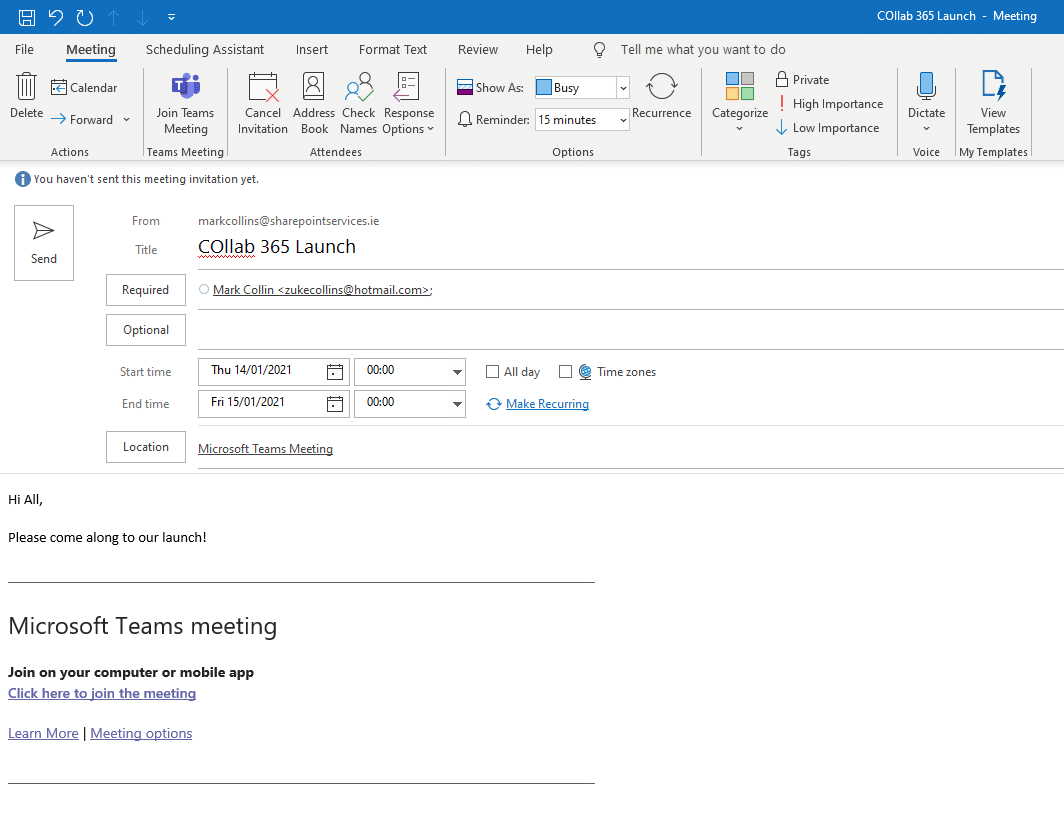The height and width of the screenshot is (819, 1064).
Task: Start Dictate voice input
Action: point(926,94)
